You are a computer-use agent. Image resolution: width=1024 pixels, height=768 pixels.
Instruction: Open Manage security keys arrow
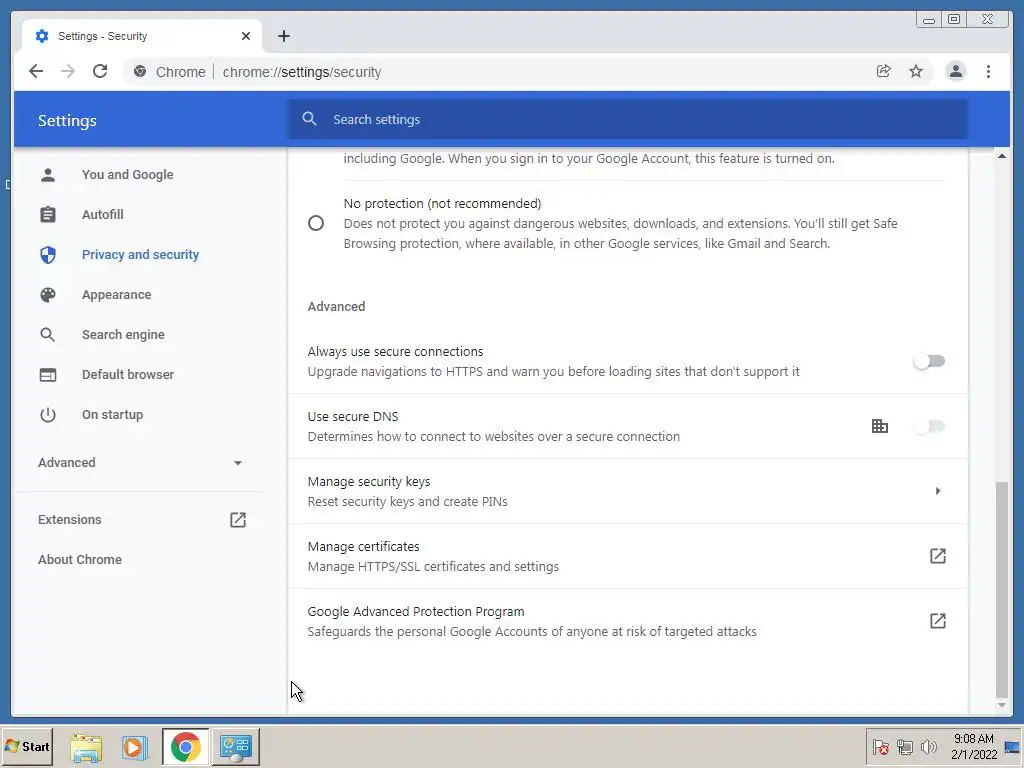(938, 491)
